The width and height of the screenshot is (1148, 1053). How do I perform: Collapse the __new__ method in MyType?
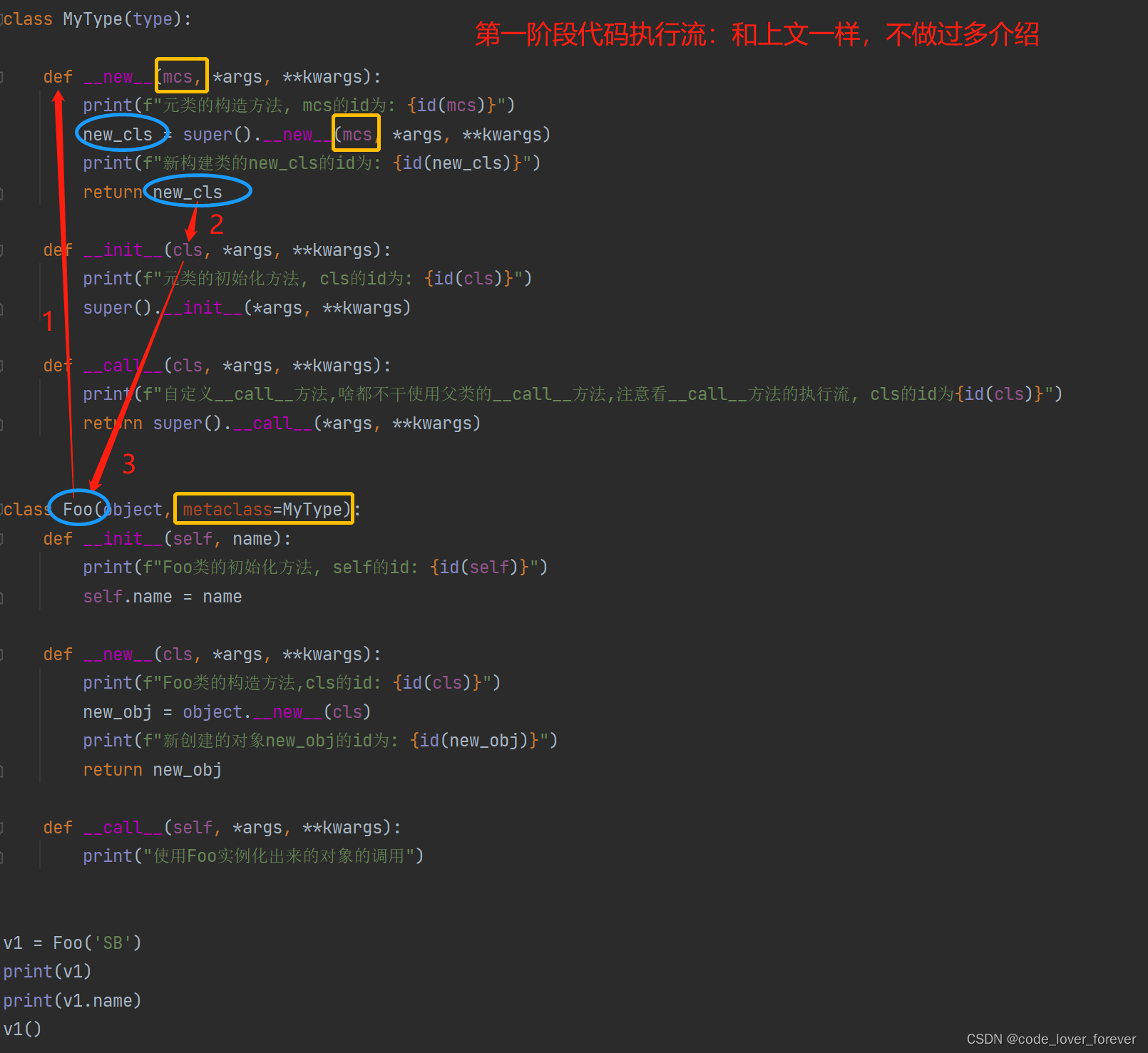4,76
